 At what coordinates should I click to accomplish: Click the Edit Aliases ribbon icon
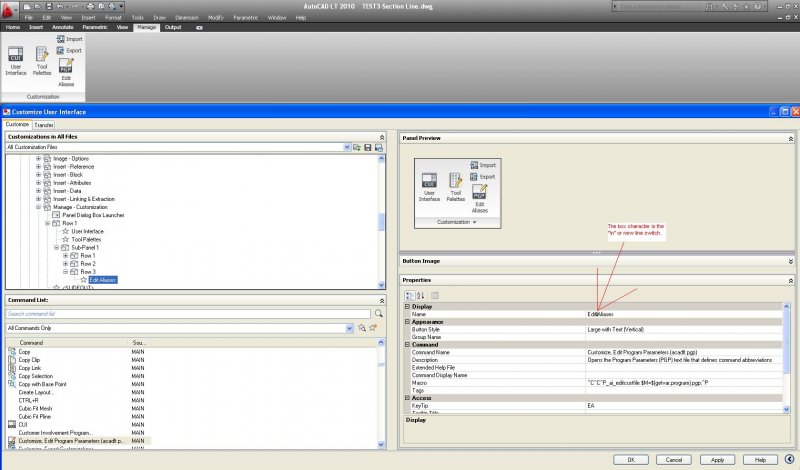(x=66, y=70)
